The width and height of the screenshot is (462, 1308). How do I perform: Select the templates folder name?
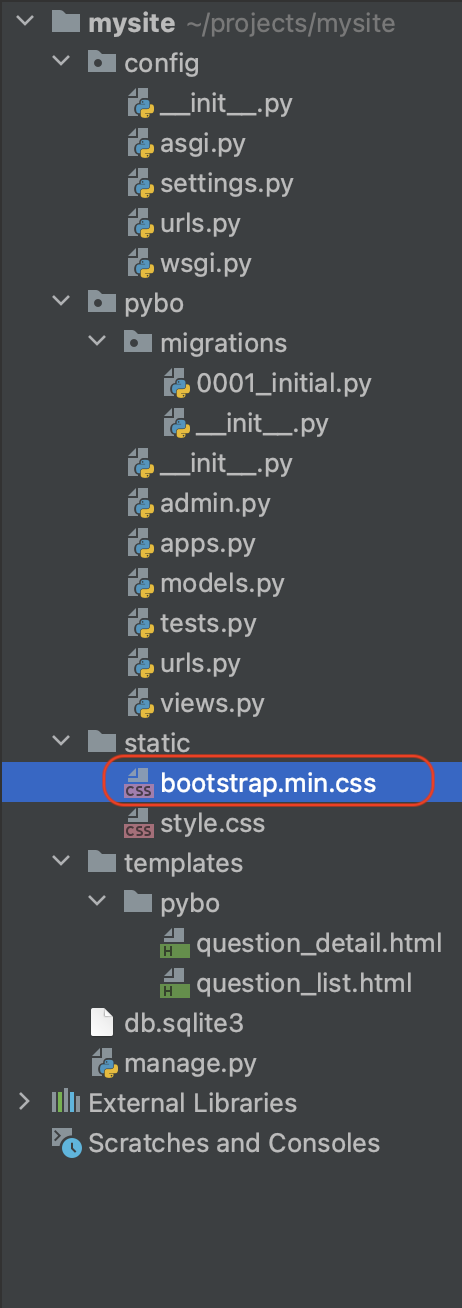click(x=183, y=863)
